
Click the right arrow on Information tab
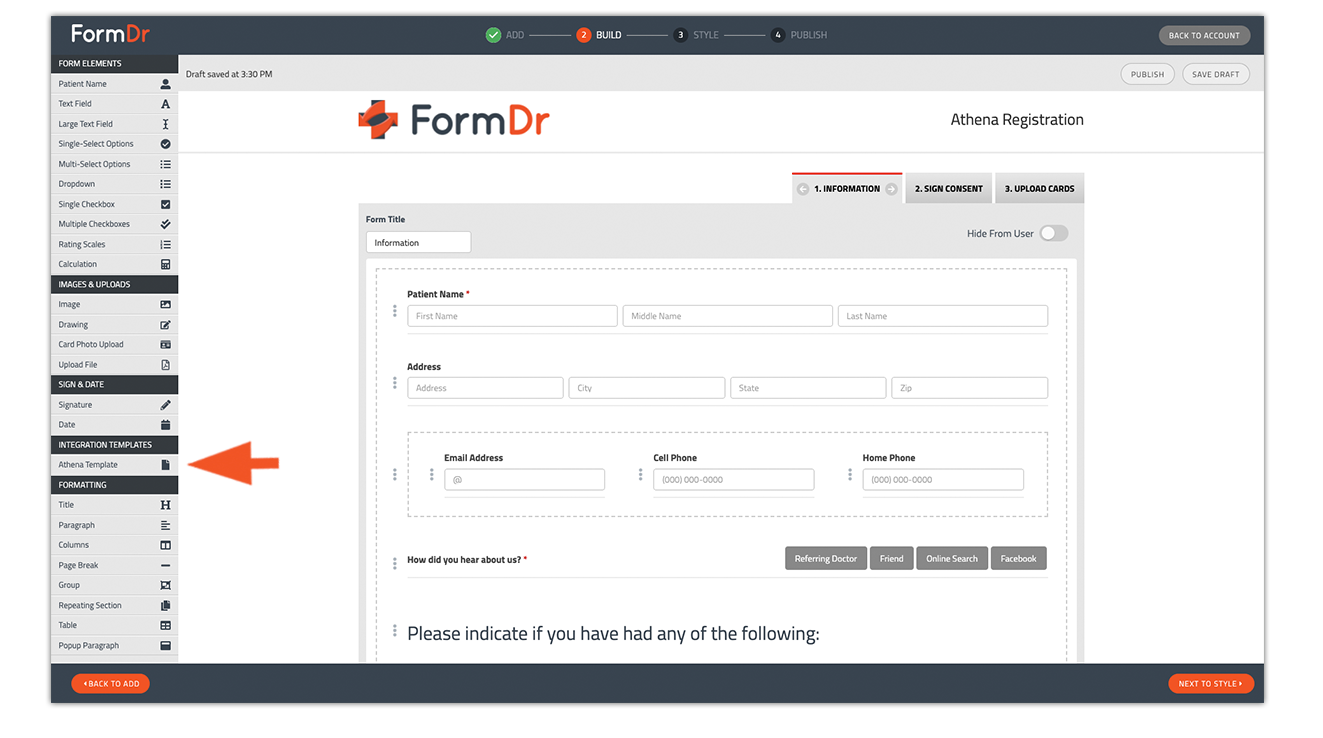click(x=891, y=189)
